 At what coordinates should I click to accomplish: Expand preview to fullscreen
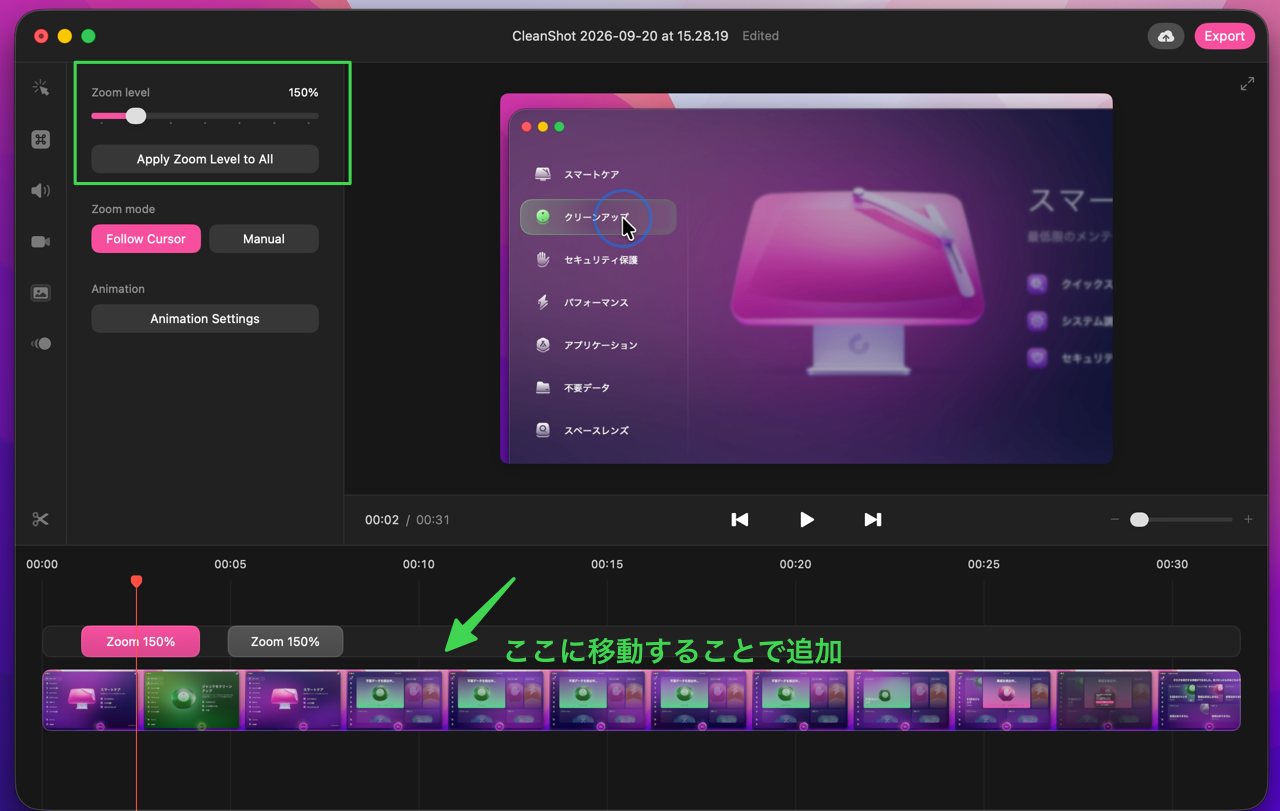click(x=1247, y=84)
